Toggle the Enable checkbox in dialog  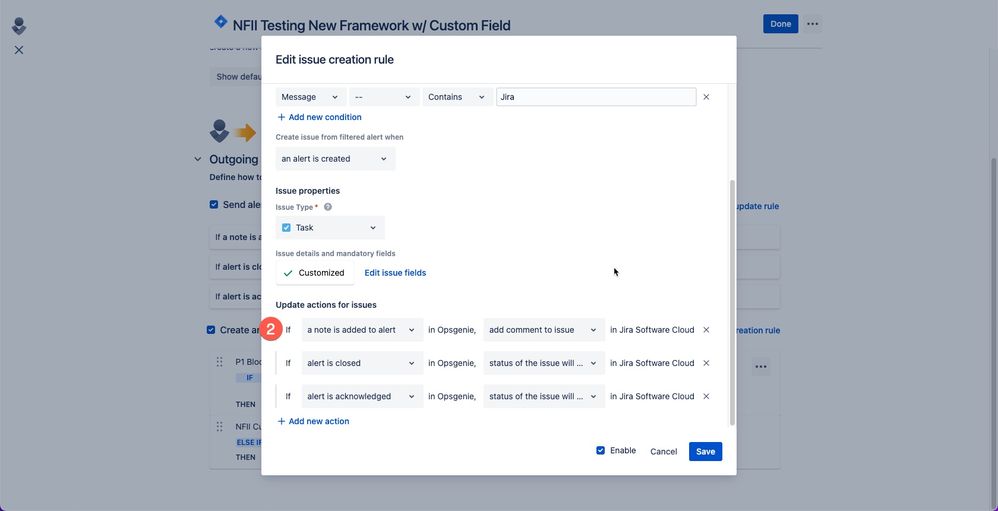click(x=600, y=451)
